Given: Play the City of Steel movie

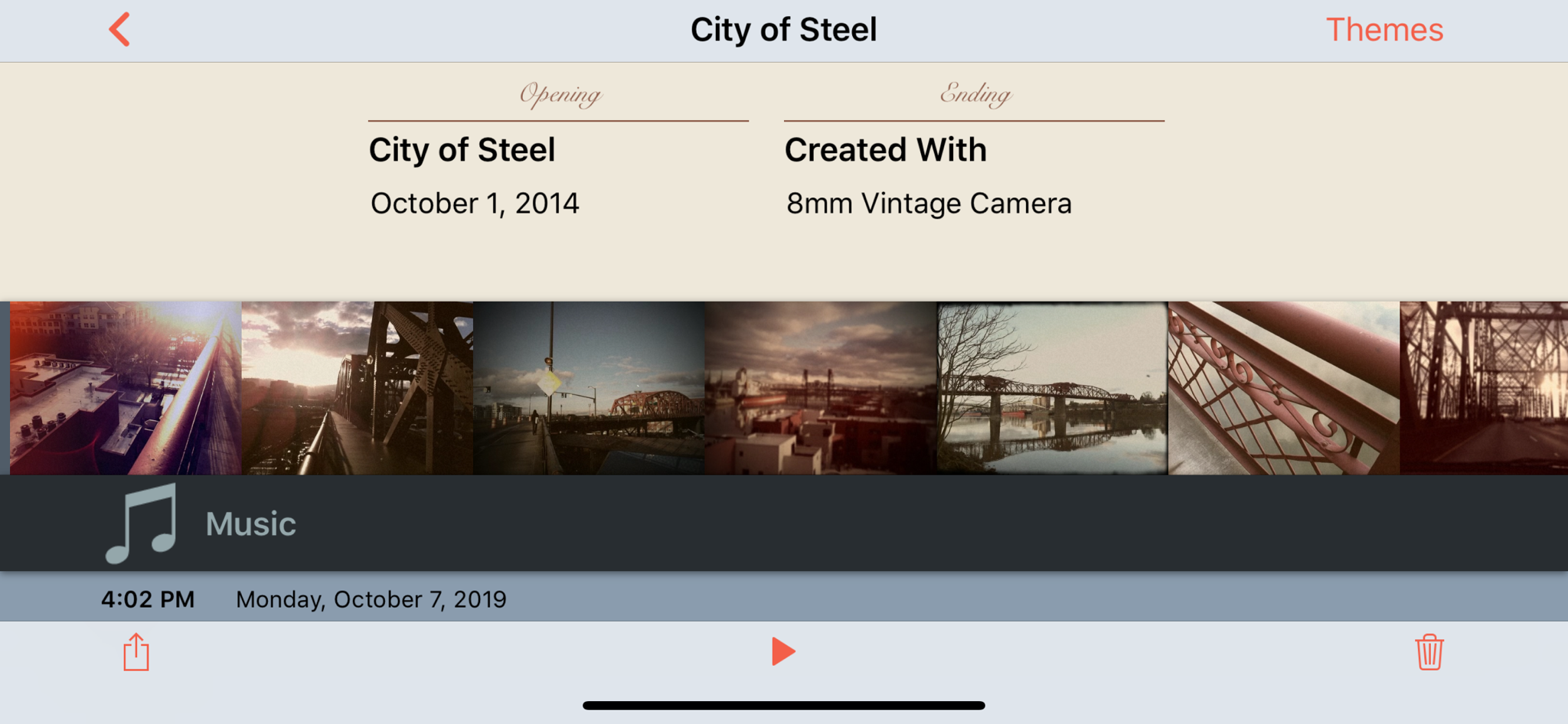Looking at the screenshot, I should [x=783, y=651].
